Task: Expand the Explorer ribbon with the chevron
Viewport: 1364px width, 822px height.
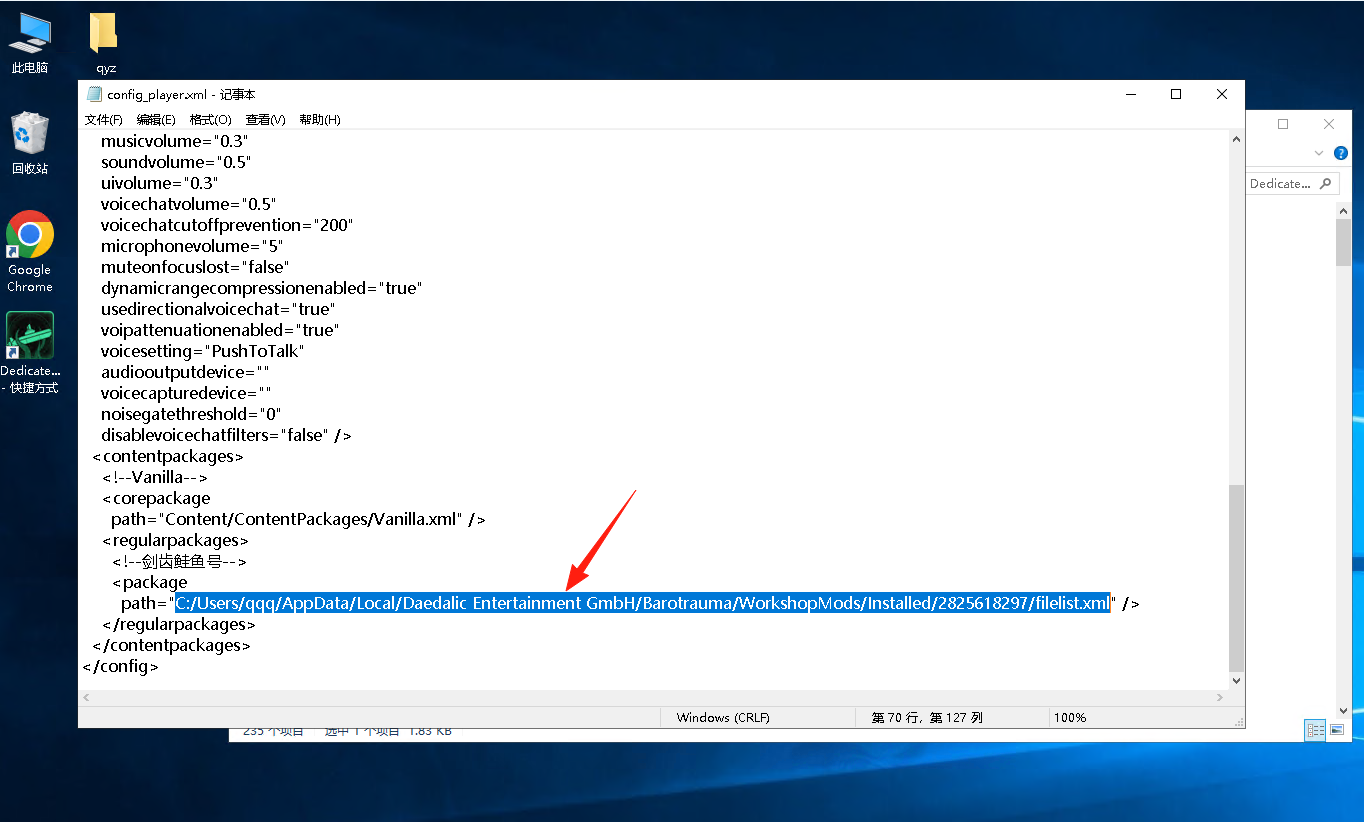Action: (1319, 153)
